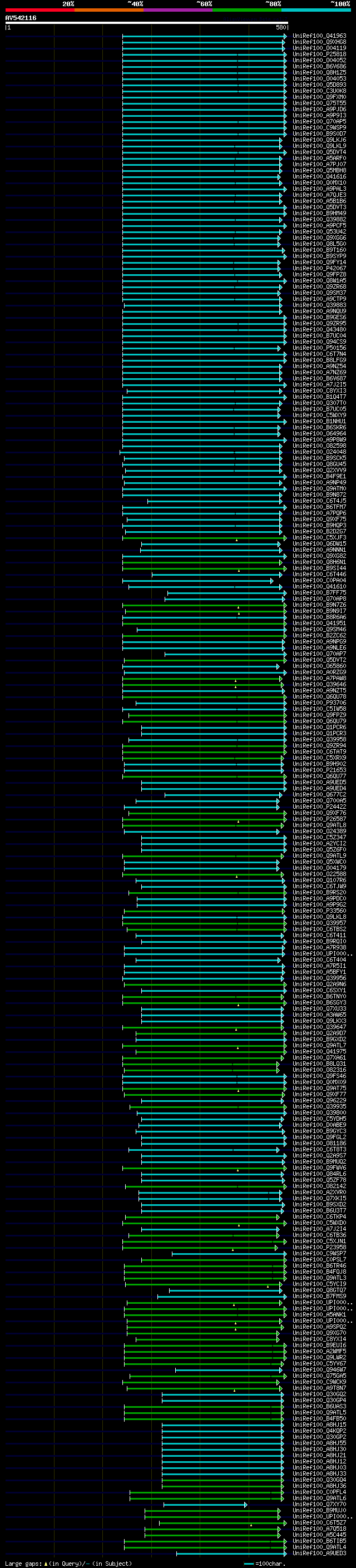Click the UniRef100_Q8H6N1 hit name
The height and width of the screenshot is (1568, 356).
coord(319,562)
